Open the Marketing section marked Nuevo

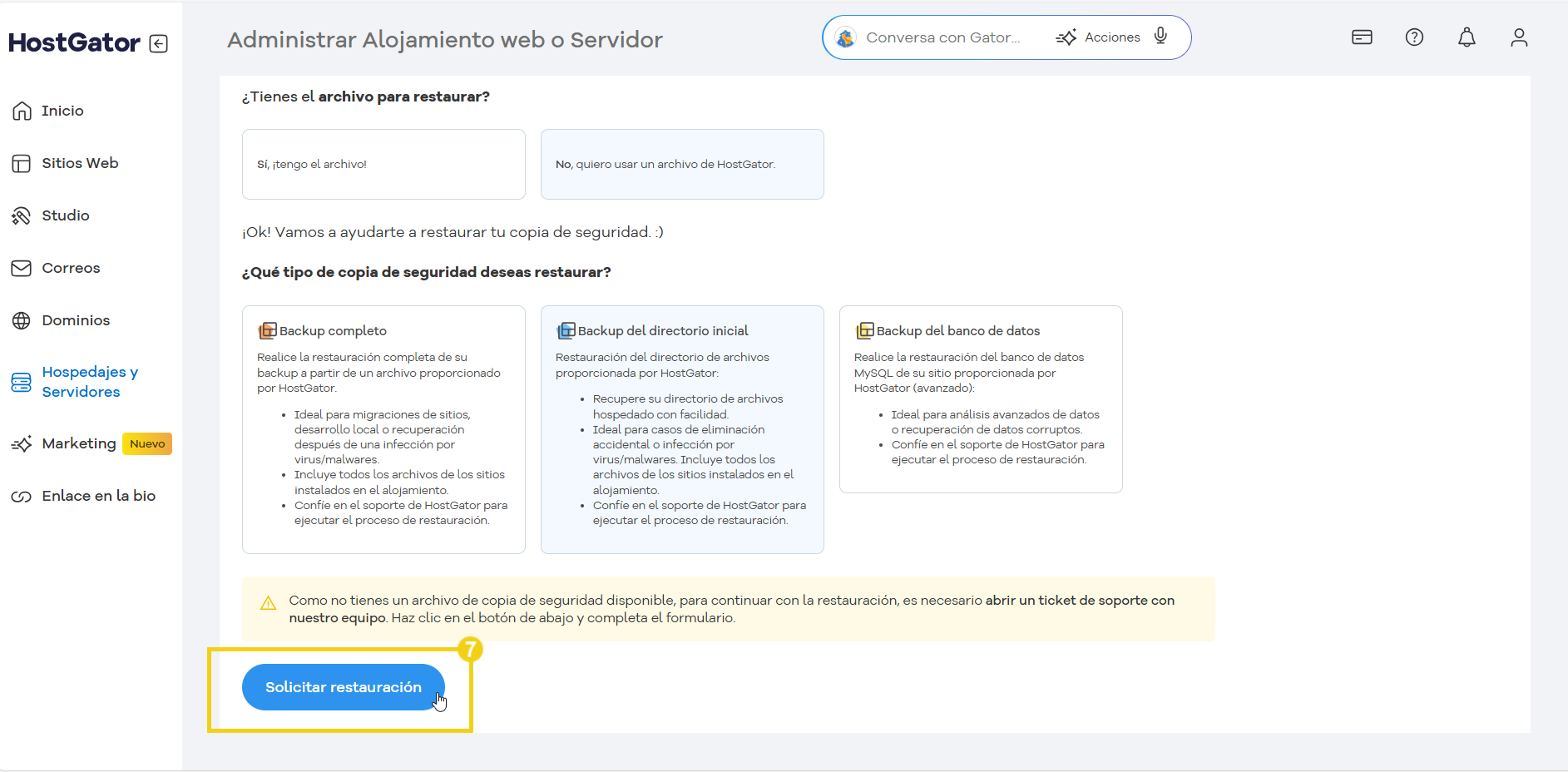pos(79,443)
